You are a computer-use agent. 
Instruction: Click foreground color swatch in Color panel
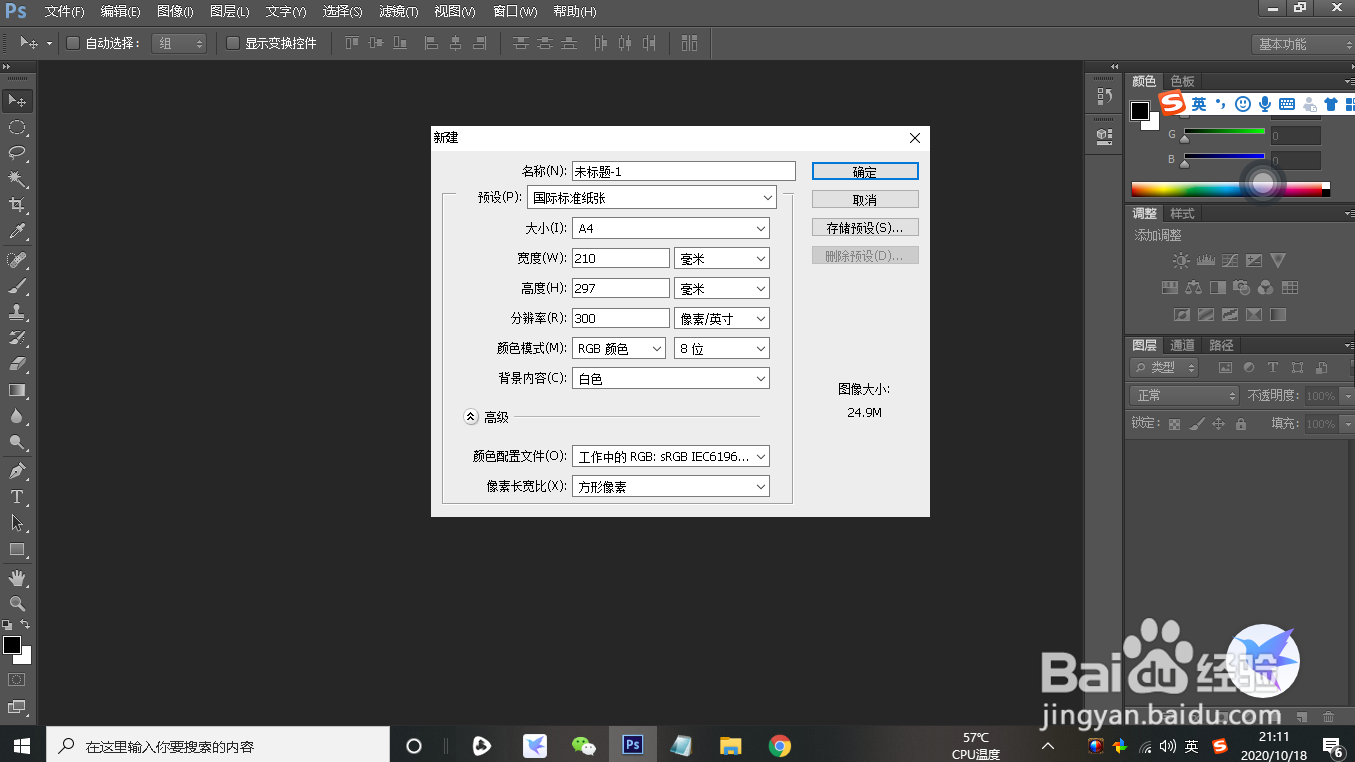(1140, 110)
